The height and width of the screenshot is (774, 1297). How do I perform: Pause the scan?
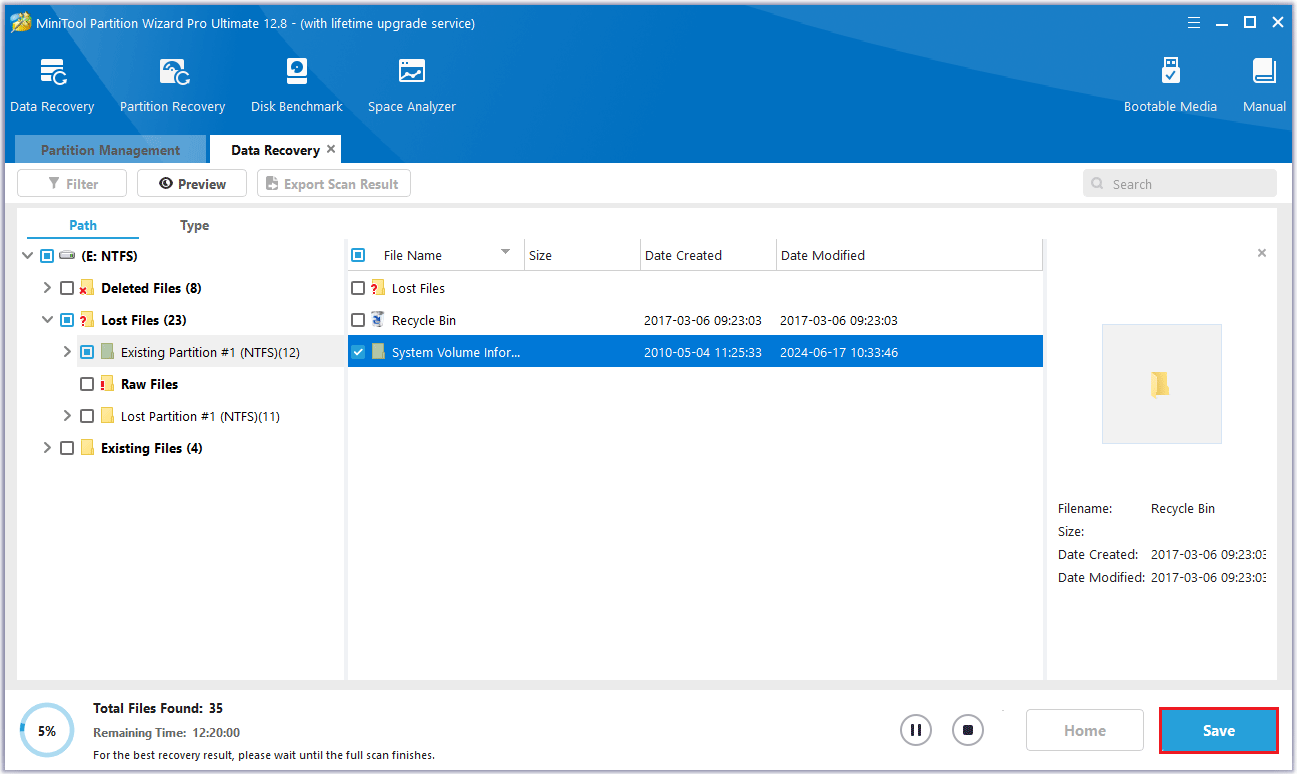(916, 730)
